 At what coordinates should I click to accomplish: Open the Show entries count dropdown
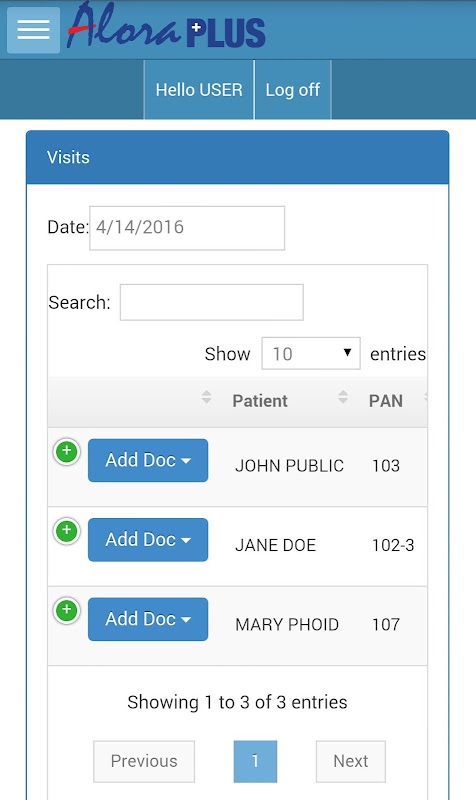pyautogui.click(x=311, y=353)
